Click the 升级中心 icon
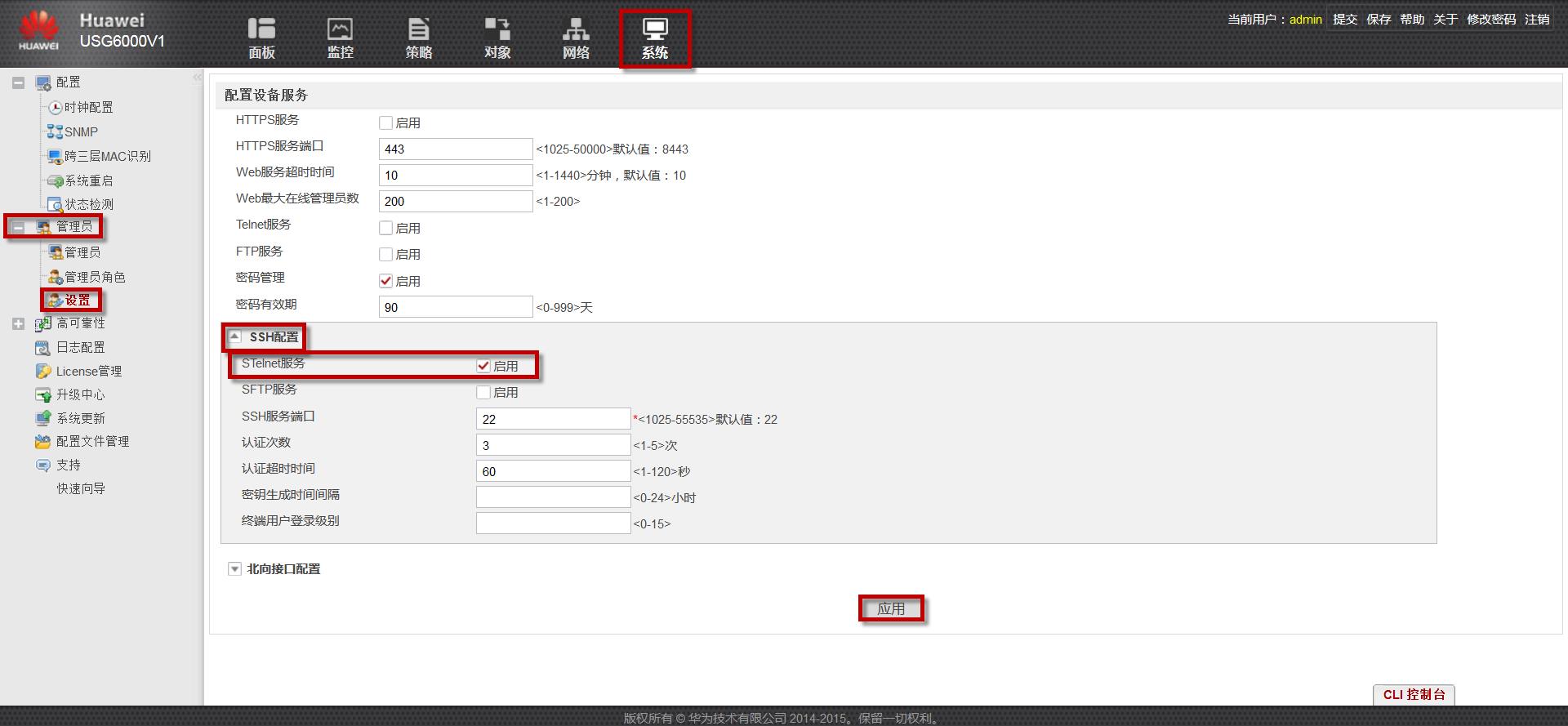 tap(43, 394)
